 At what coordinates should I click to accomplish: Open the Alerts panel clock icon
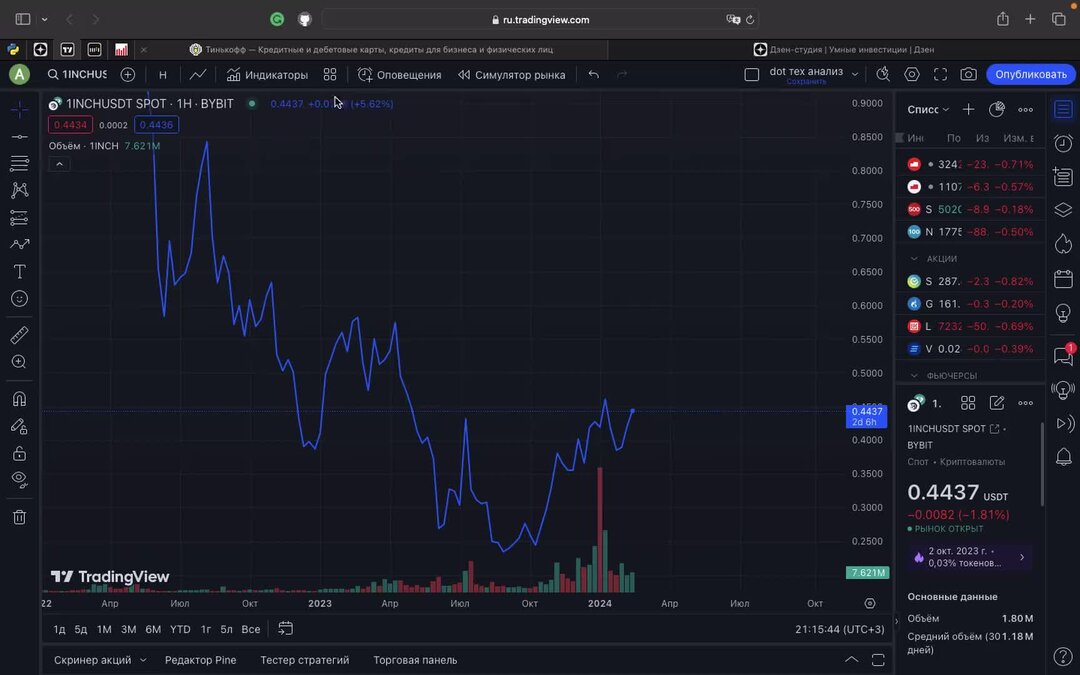1063,143
